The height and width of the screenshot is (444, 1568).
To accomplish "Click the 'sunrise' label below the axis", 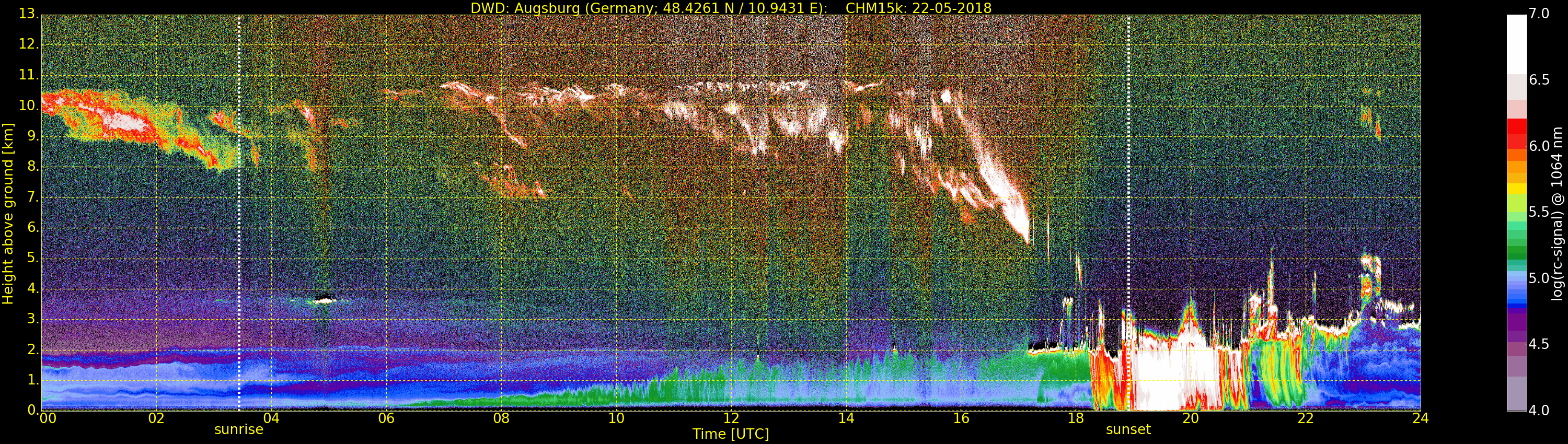I will [x=239, y=429].
